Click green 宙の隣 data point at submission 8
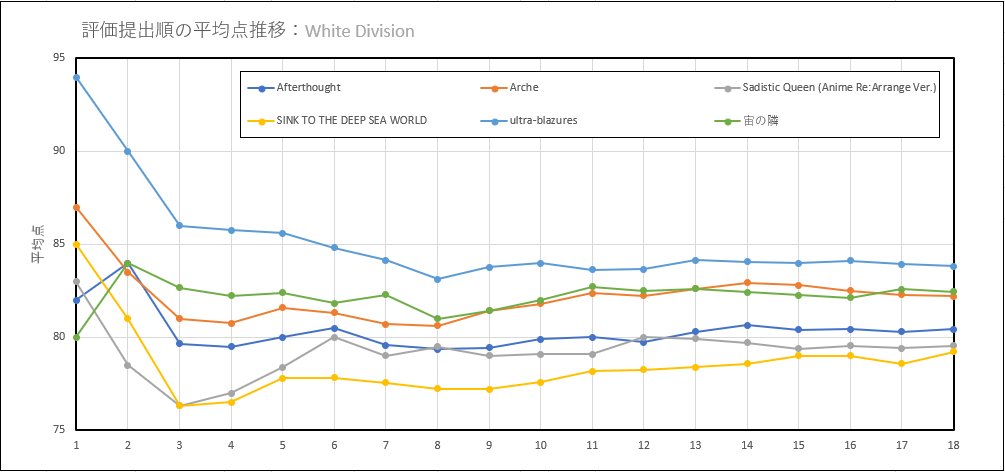Screen dimensions: 1005x472 [x=438, y=319]
